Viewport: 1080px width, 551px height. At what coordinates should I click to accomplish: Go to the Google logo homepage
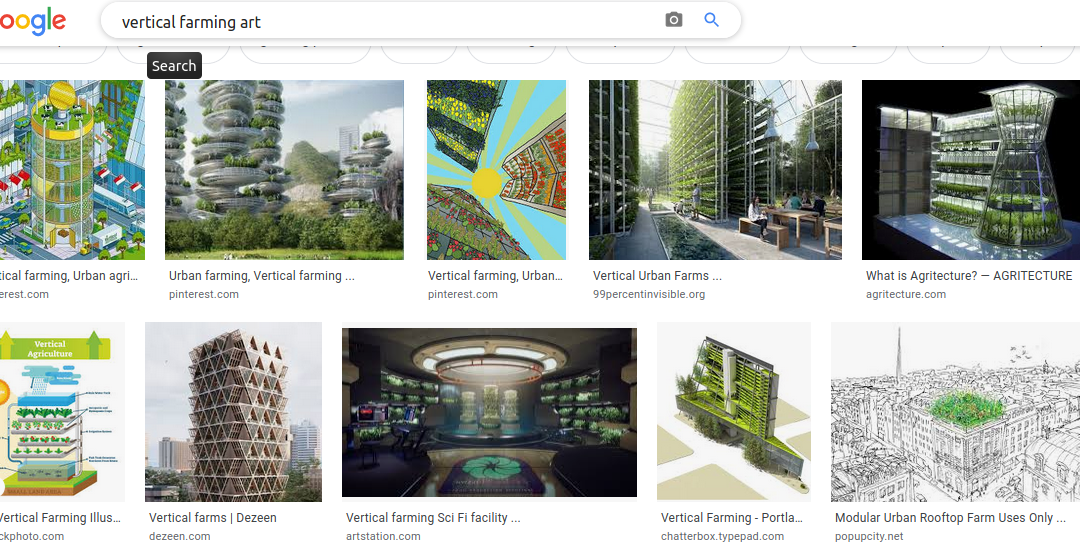point(35,20)
